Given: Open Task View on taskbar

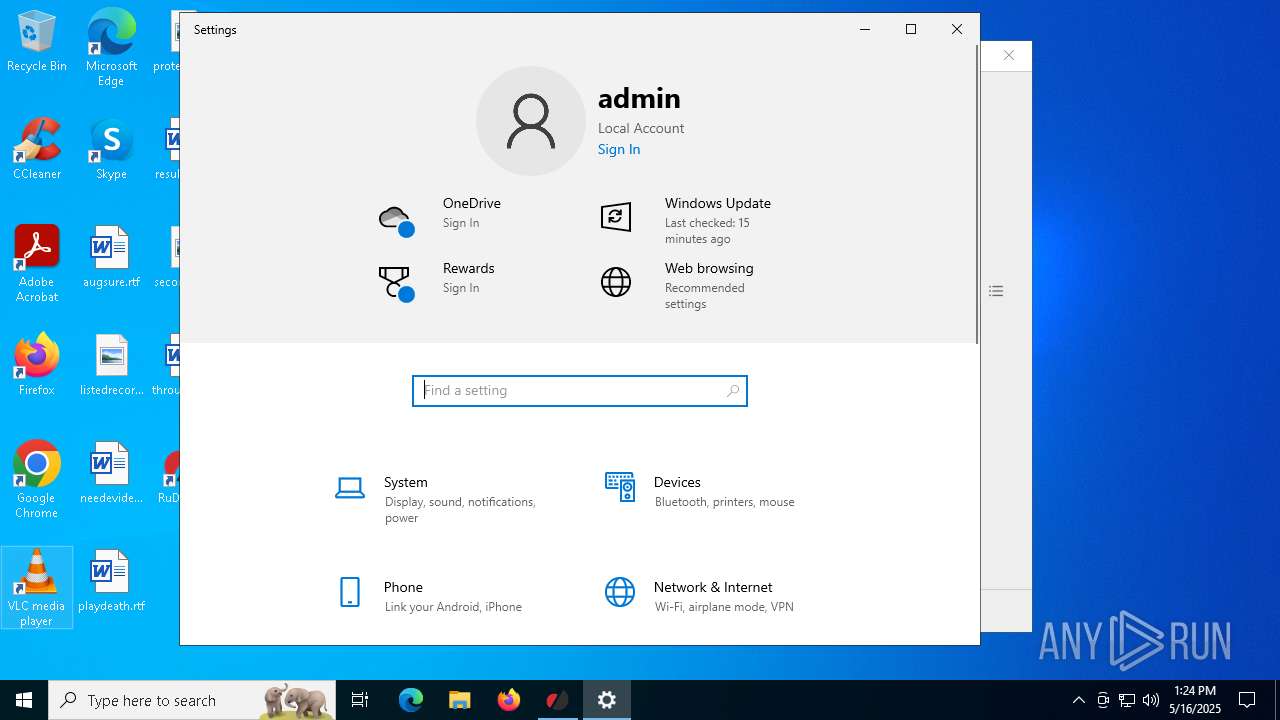Looking at the screenshot, I should point(360,700).
